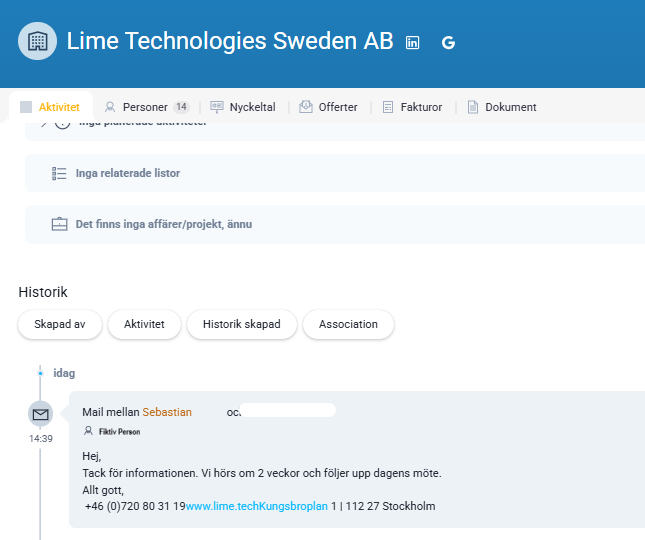Click the Fakturor document icon

point(388,107)
